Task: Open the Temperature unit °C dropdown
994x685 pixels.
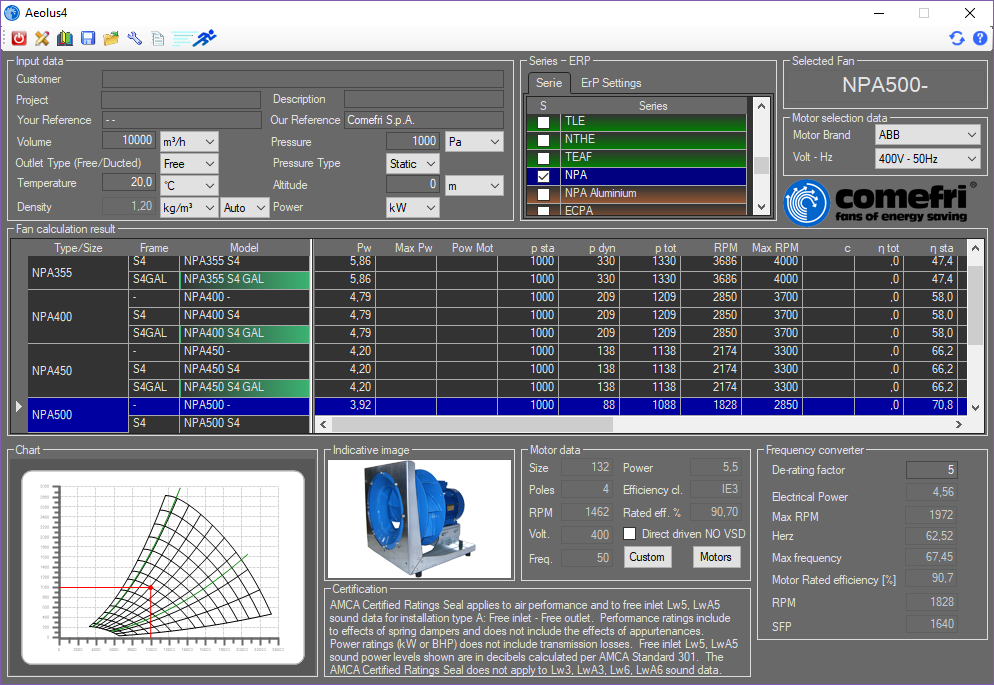Action: point(189,186)
